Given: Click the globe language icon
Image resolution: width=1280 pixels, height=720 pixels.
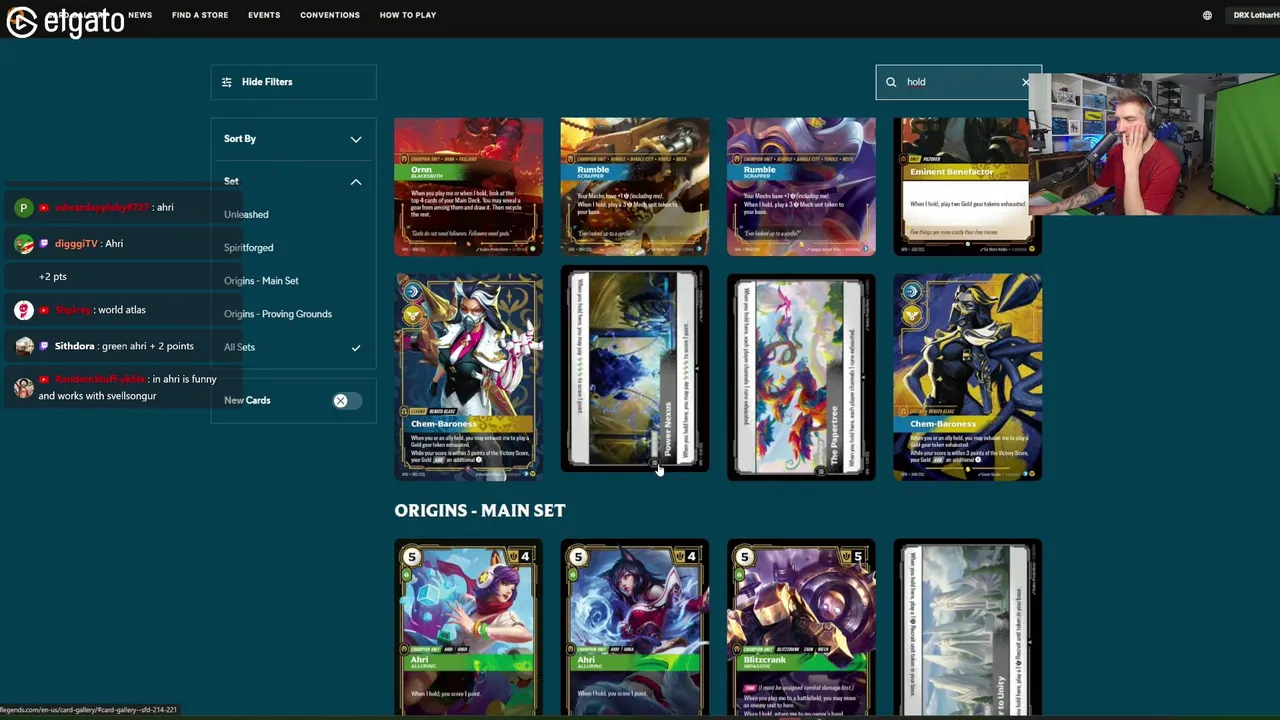Looking at the screenshot, I should tap(1207, 15).
